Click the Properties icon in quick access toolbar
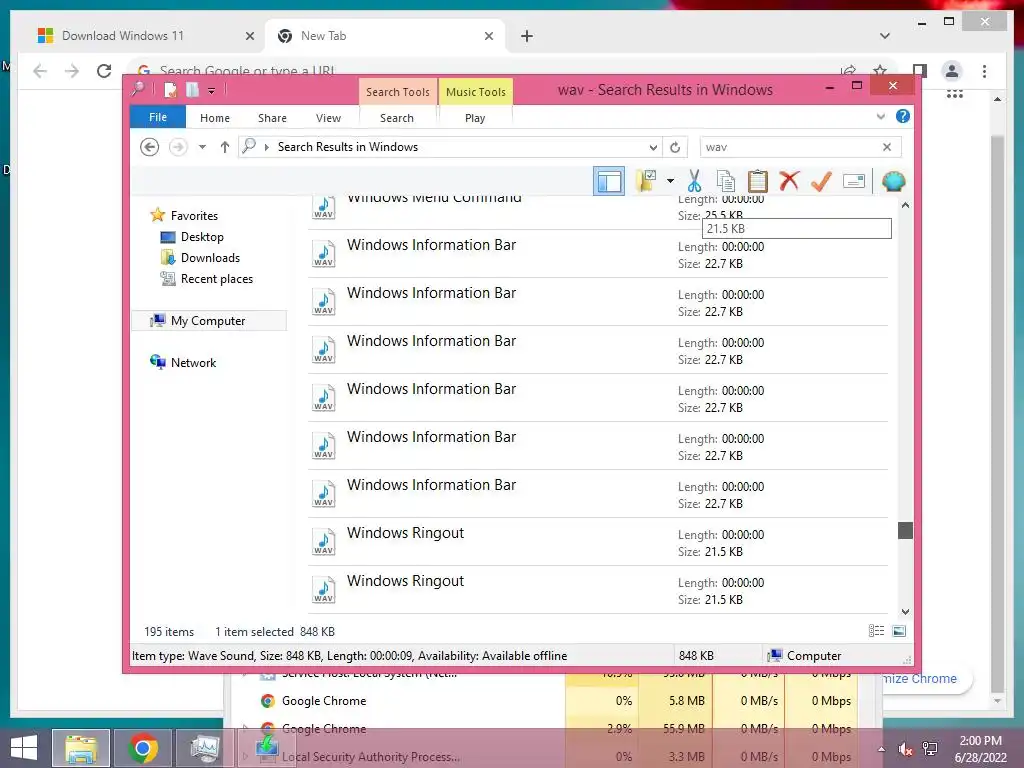The width and height of the screenshot is (1024, 768). click(x=170, y=89)
